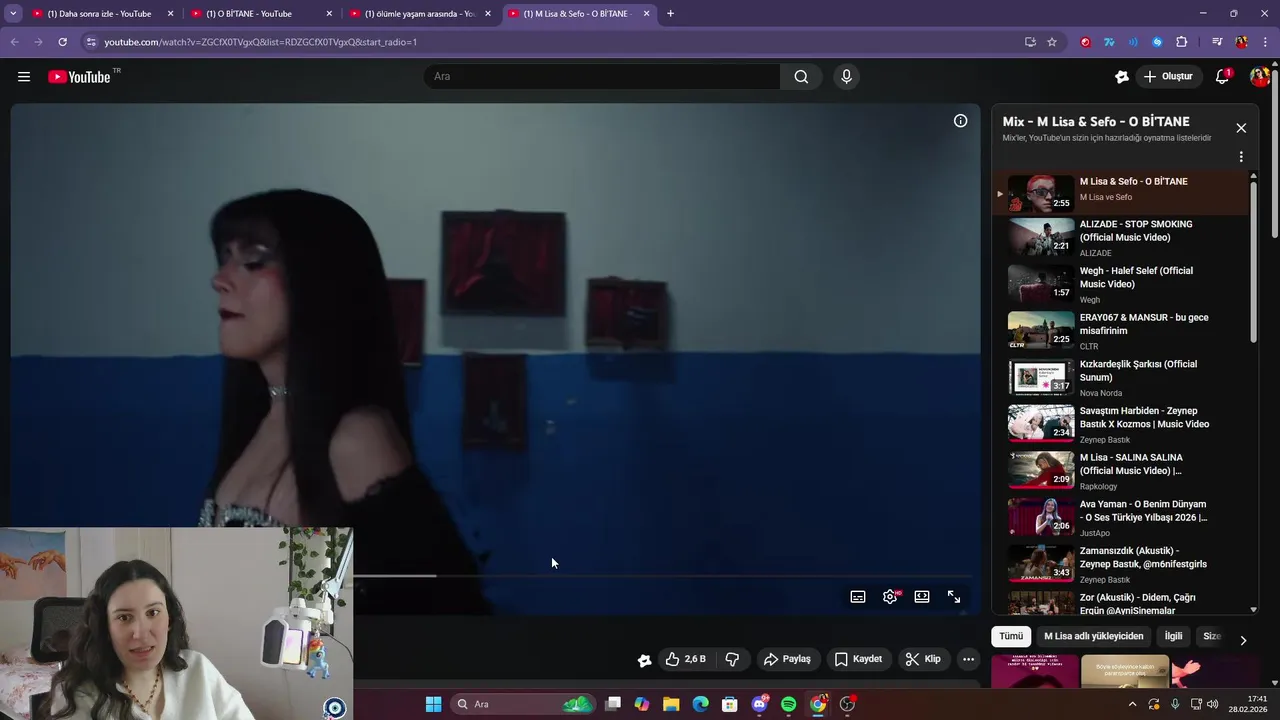1280x720 pixels.
Task: Reload the page
Action: 62,42
